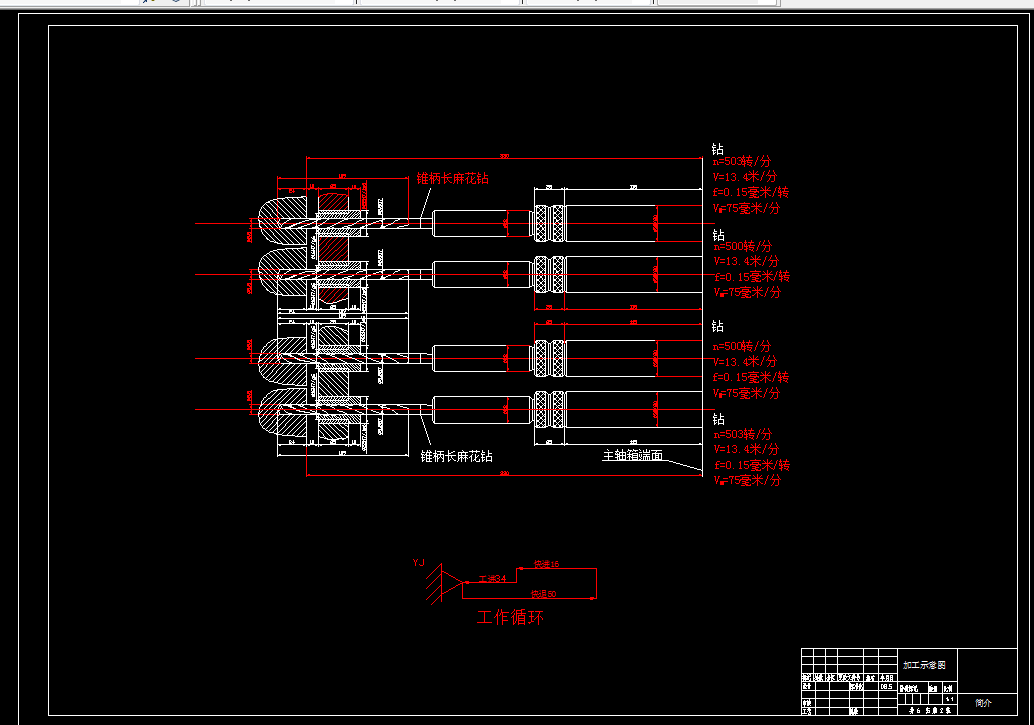Screen dimensions: 1034x725
Task: Click the 简介 cell in title block
Action: coord(983,703)
